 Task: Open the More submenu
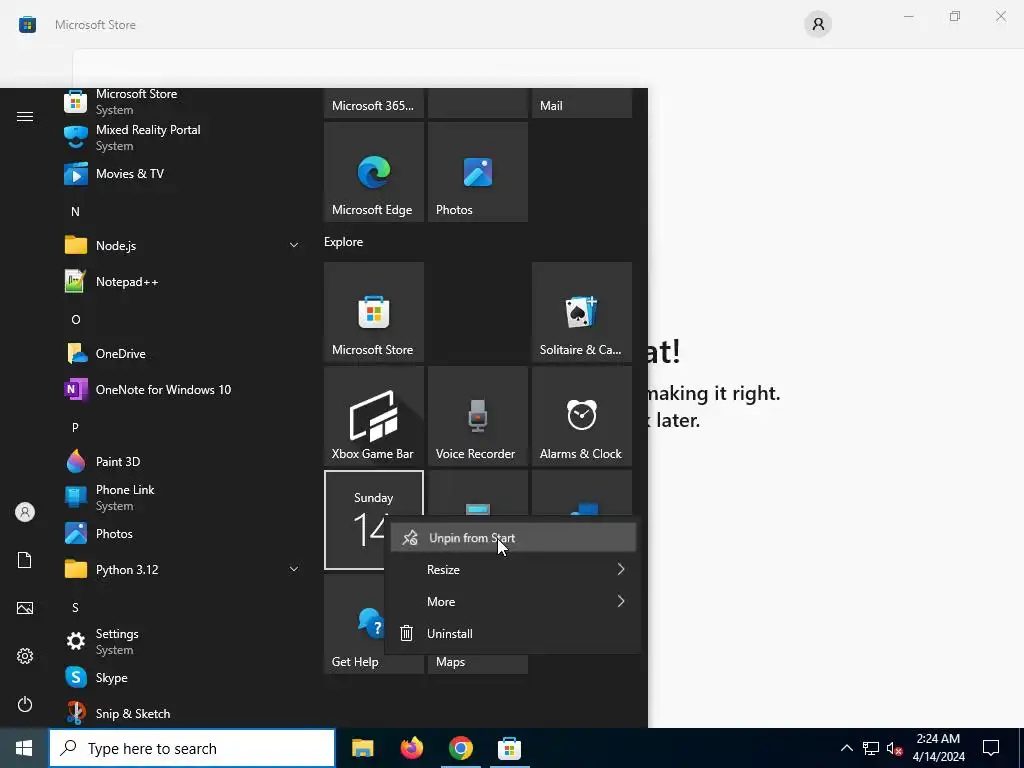click(x=513, y=601)
